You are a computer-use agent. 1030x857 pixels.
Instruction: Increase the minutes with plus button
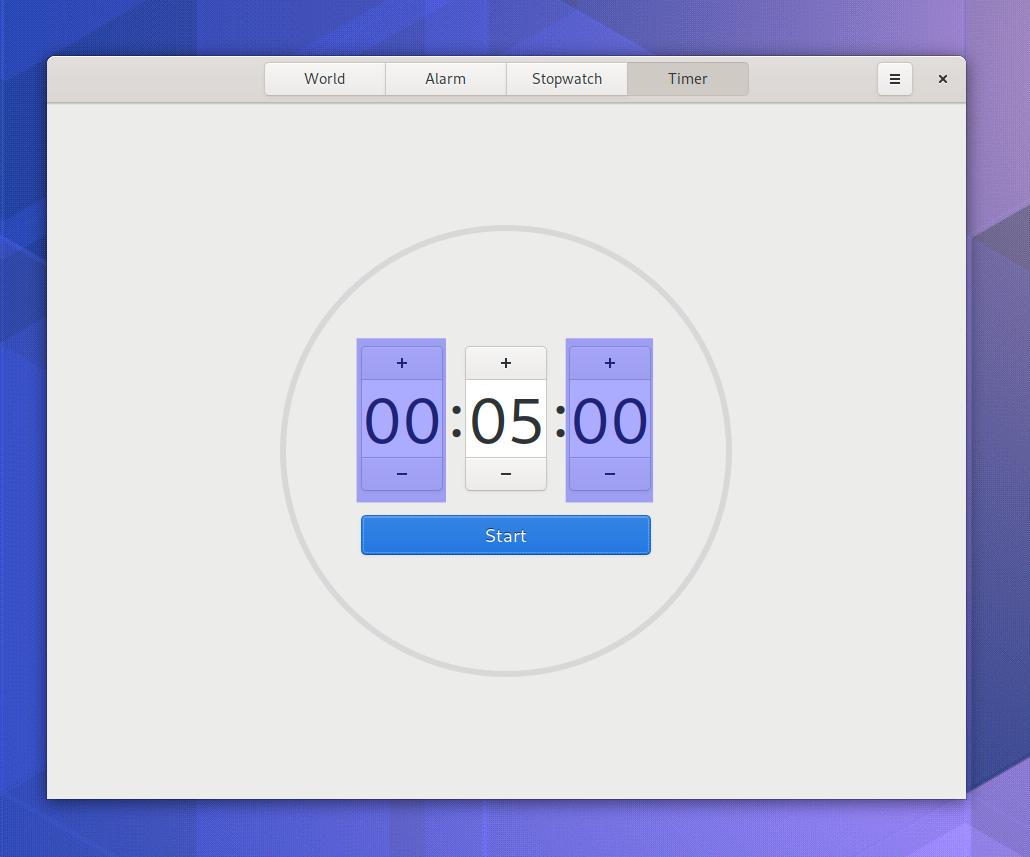tap(506, 363)
